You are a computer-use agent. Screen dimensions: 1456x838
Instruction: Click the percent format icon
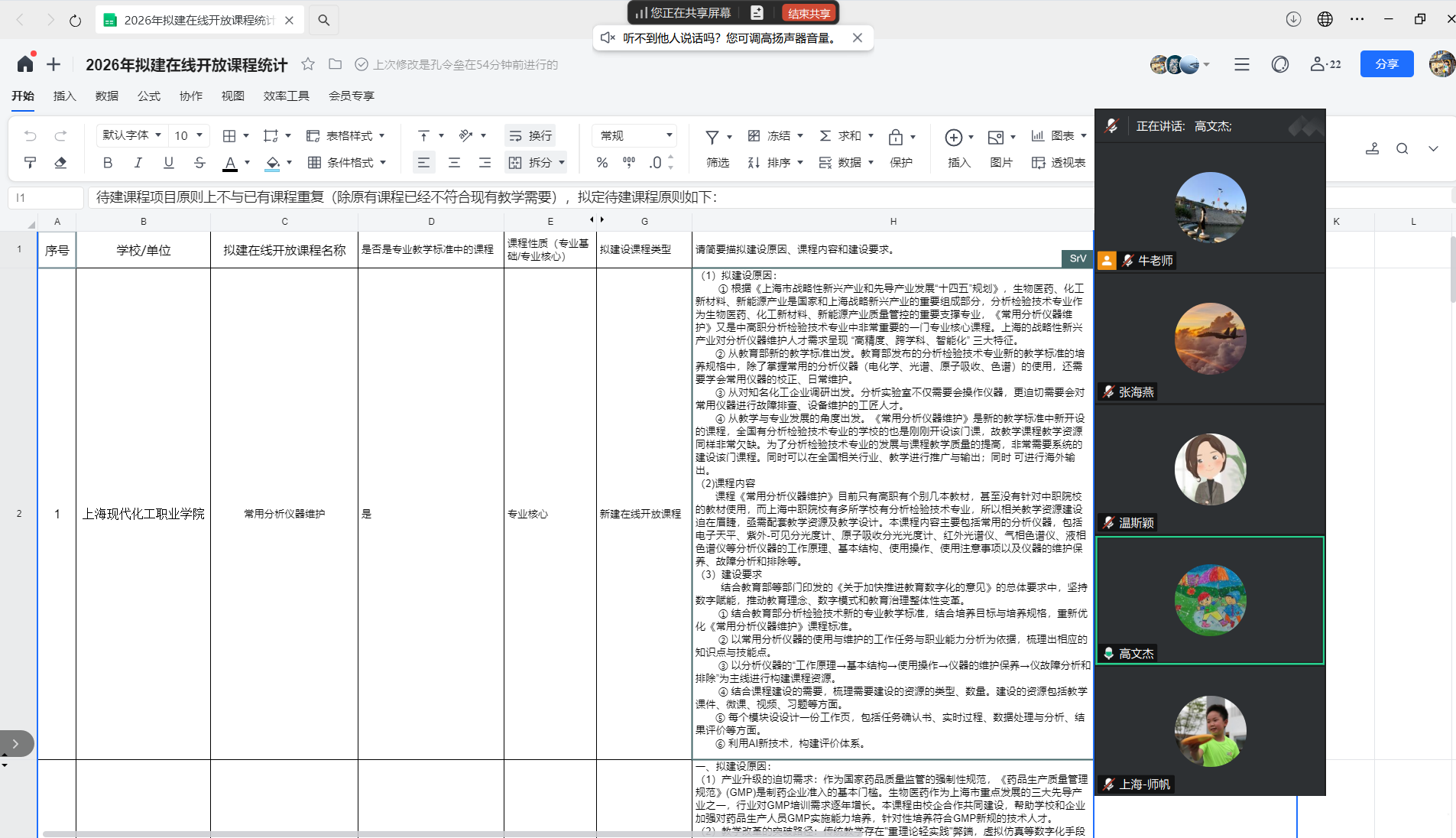[602, 163]
